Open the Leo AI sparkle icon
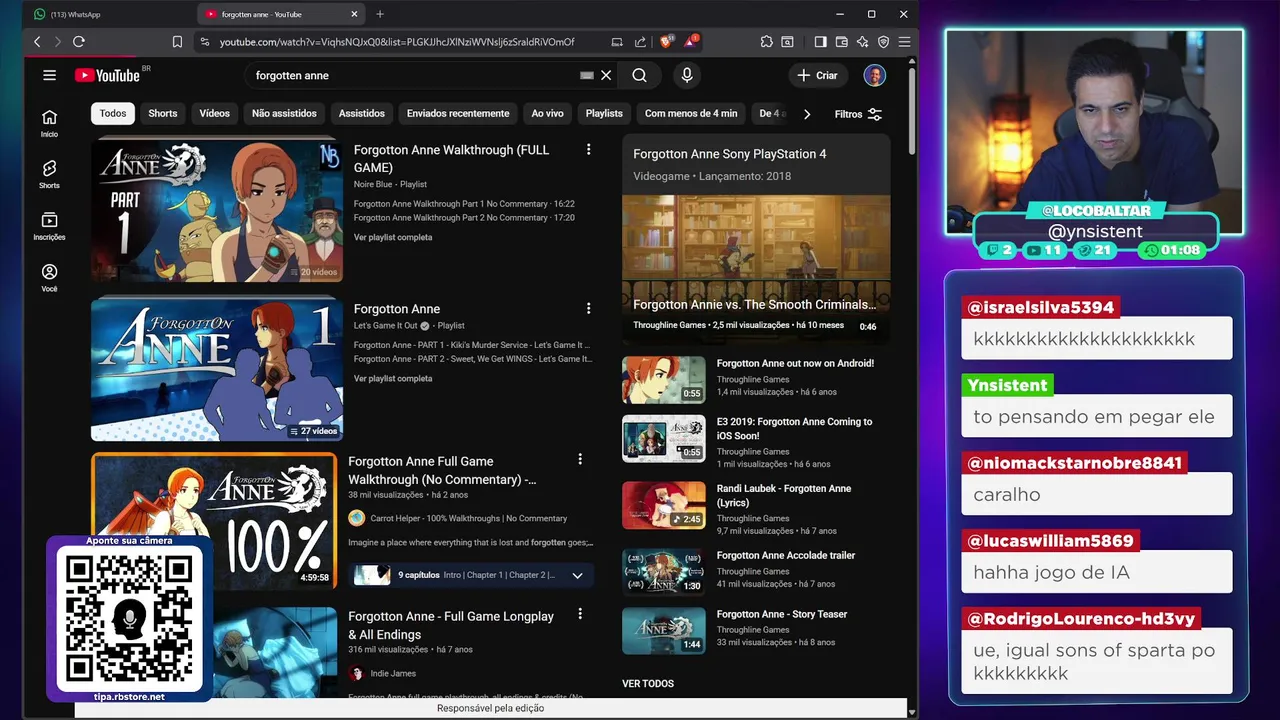1280x720 pixels. [x=862, y=42]
